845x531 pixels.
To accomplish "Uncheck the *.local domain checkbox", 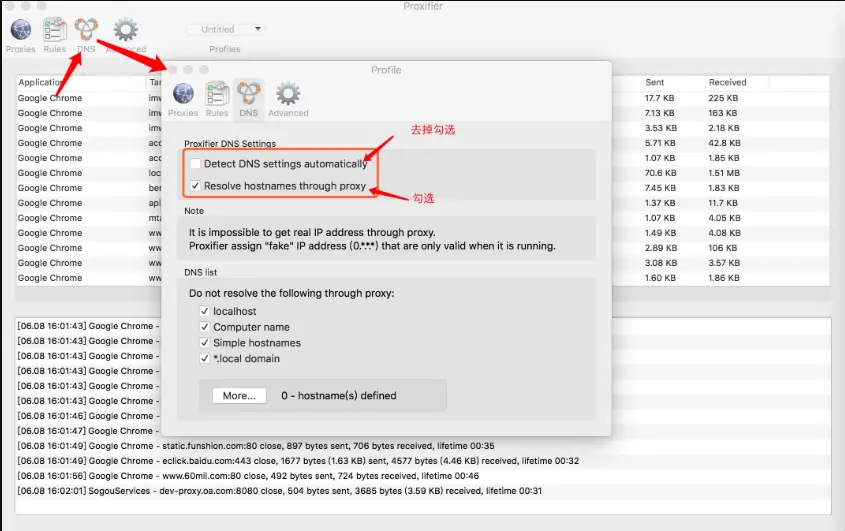I will tap(204, 358).
